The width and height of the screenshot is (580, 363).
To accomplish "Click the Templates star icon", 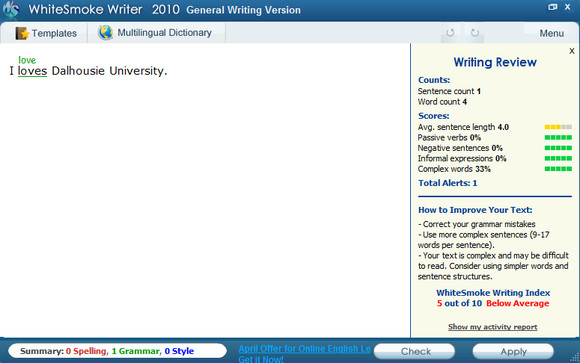I will (x=22, y=33).
